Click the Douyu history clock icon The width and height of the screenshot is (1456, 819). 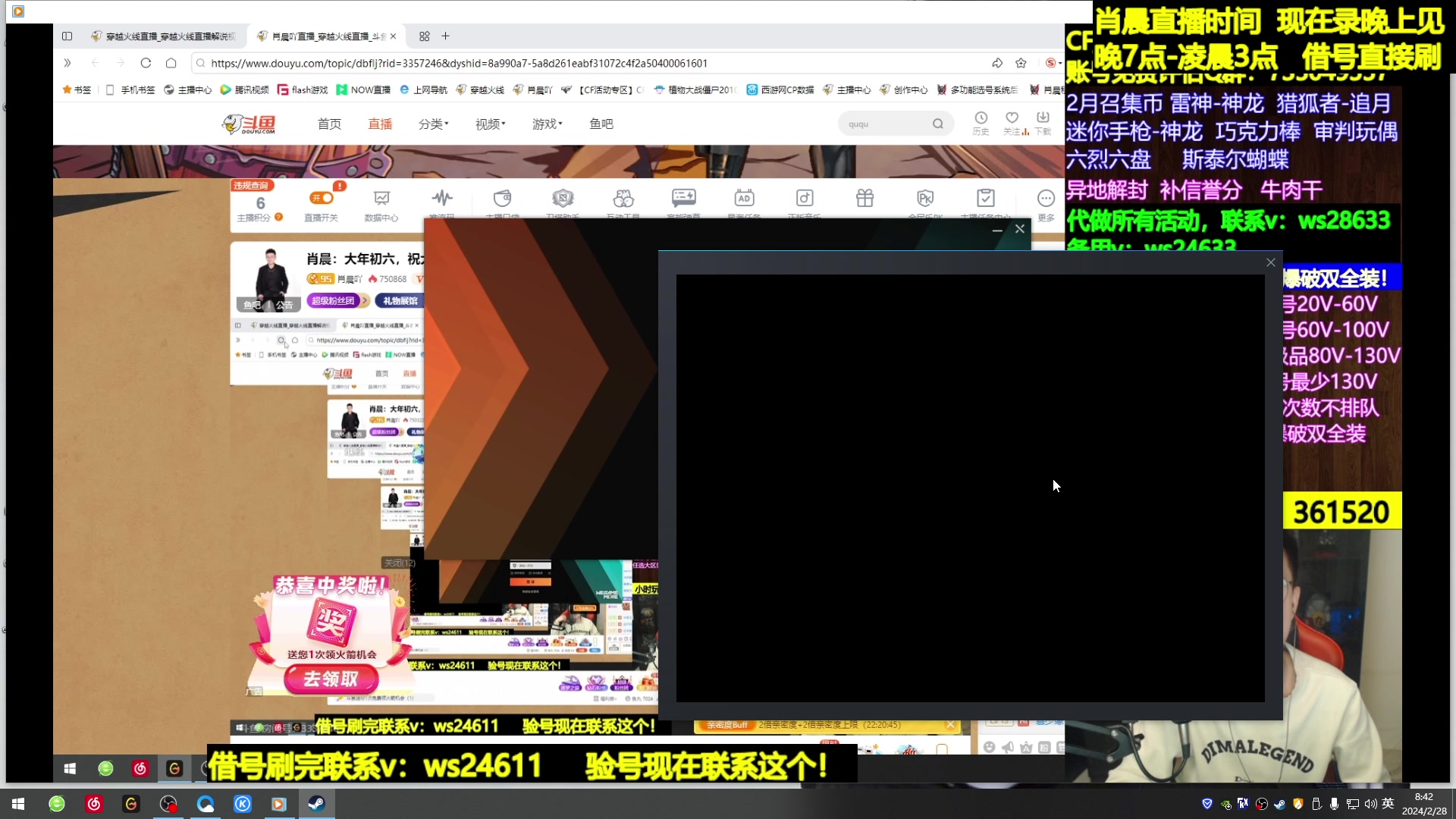coord(981,118)
